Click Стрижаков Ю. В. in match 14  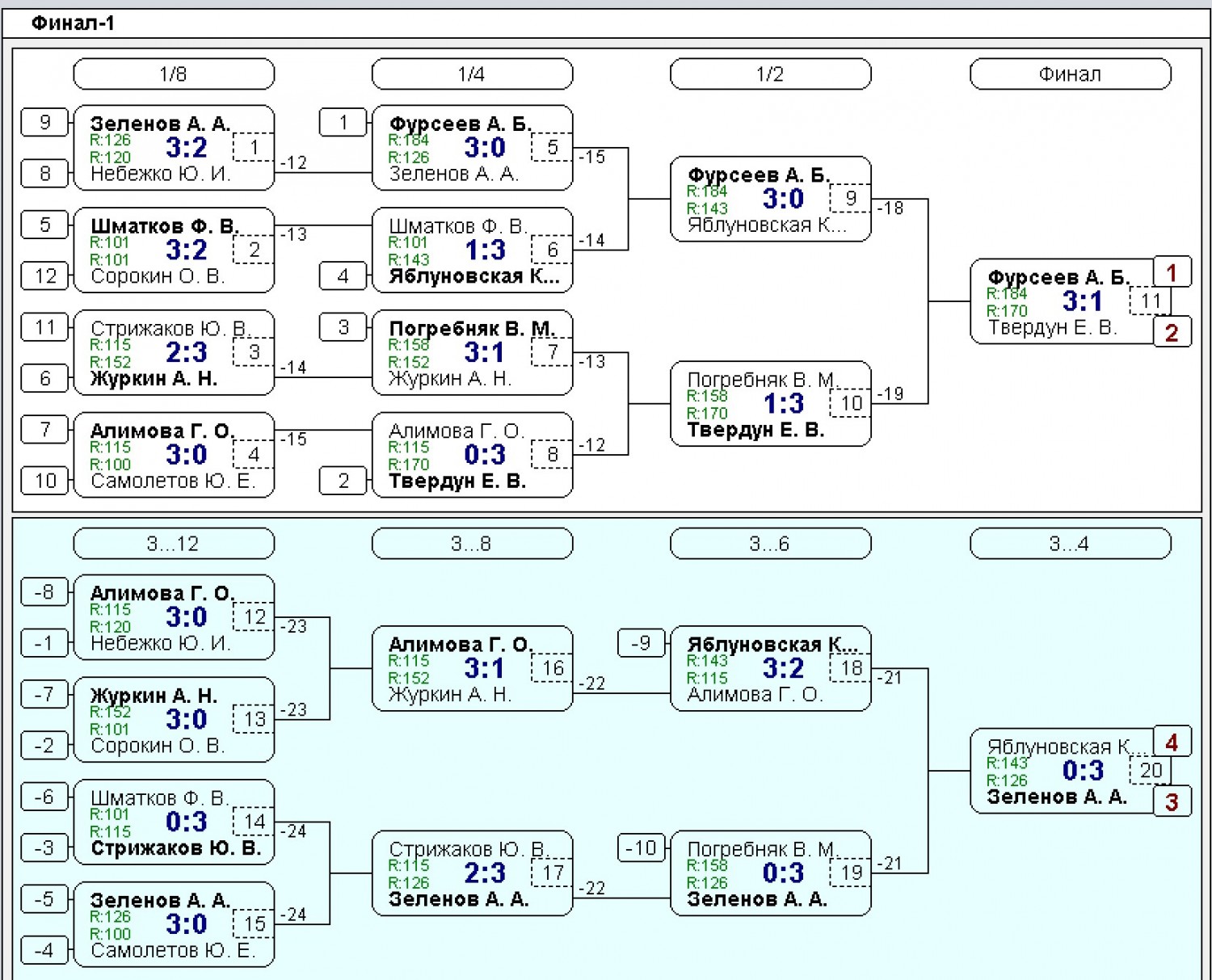pos(175,848)
